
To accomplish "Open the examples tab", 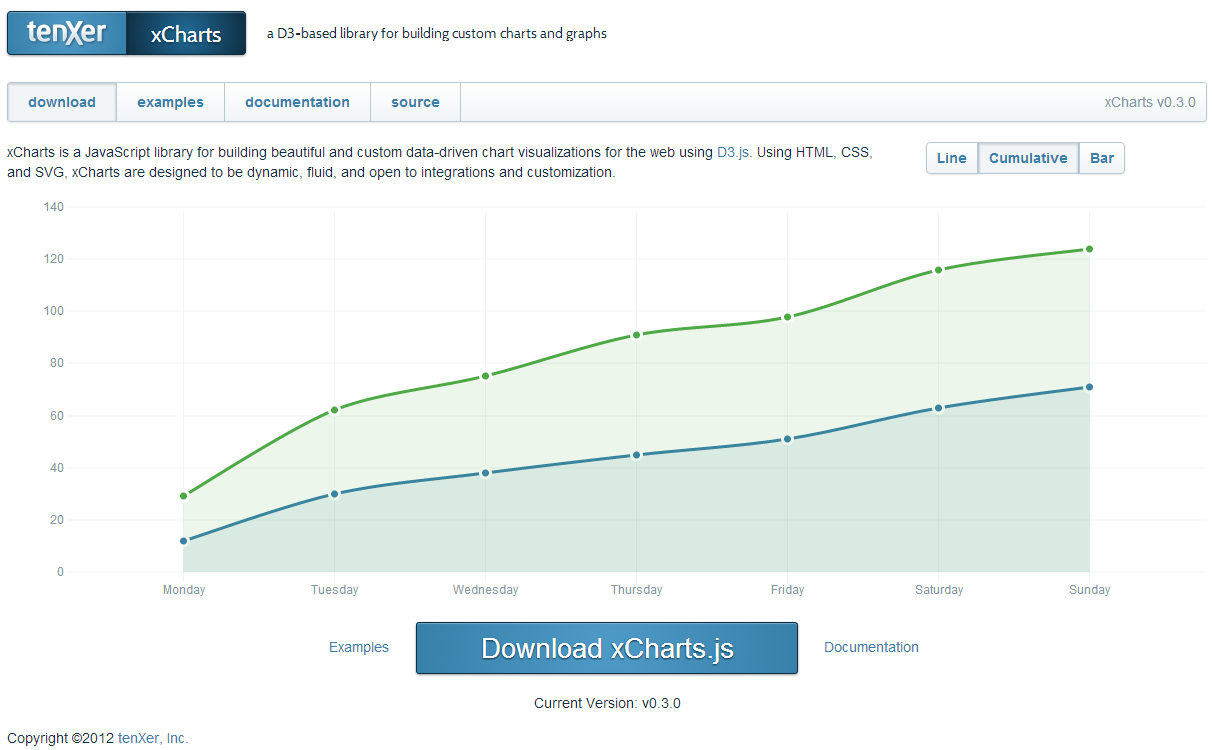I will (x=170, y=102).
